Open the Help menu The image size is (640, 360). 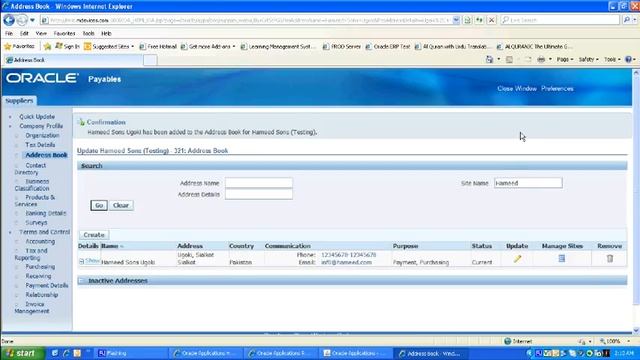click(106, 33)
